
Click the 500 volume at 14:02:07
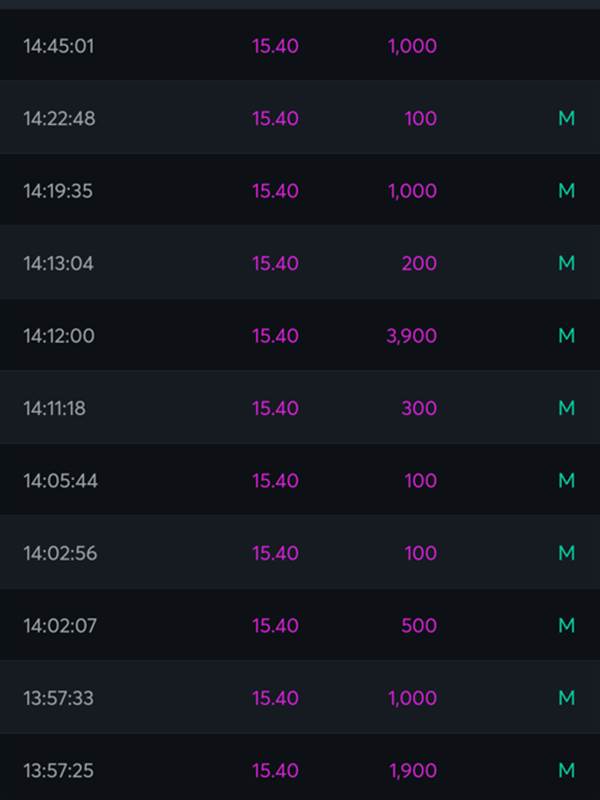419,626
